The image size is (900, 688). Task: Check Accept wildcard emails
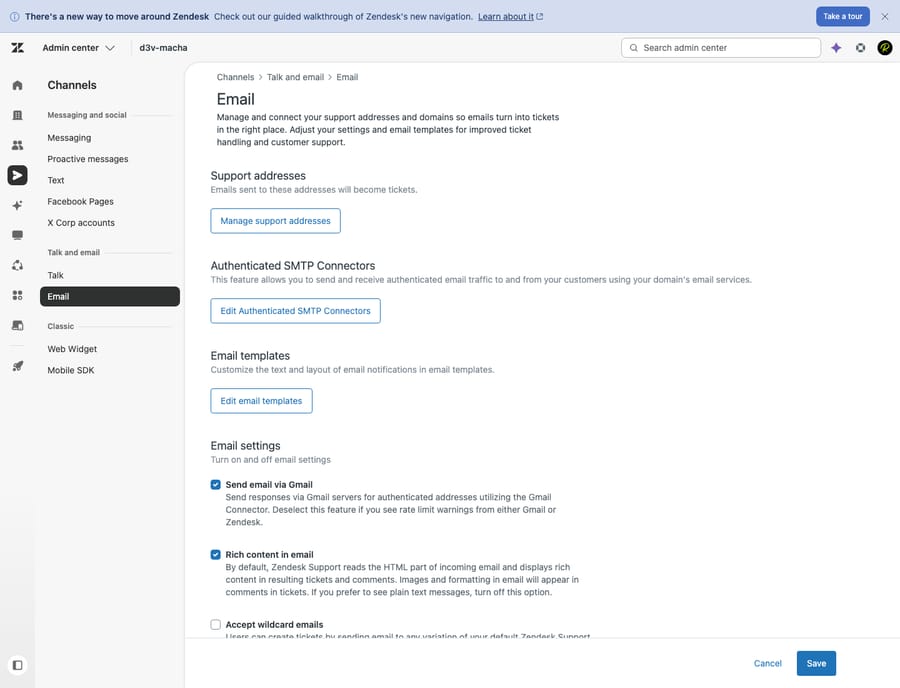215,624
